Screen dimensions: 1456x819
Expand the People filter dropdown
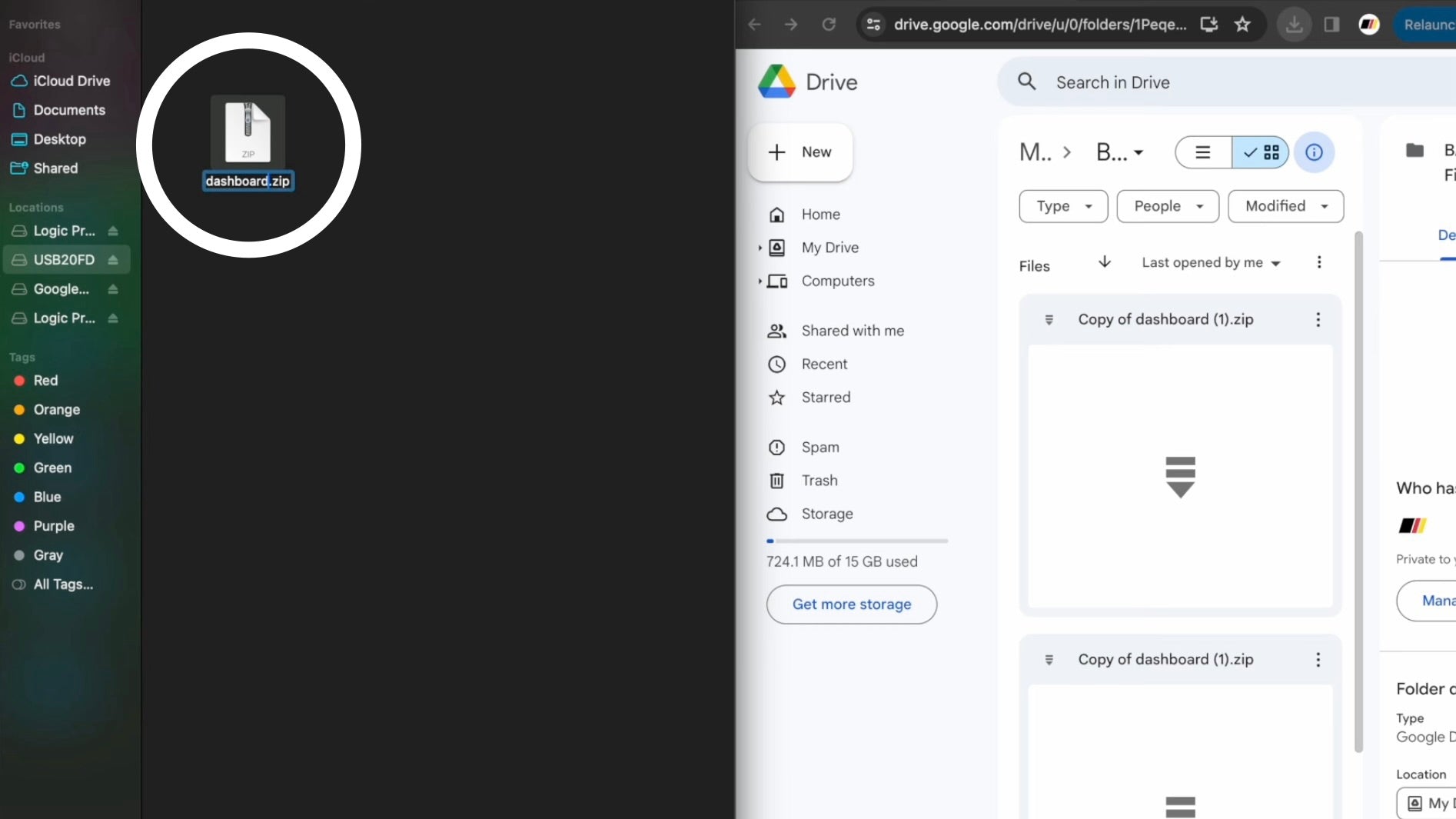[x=1167, y=206]
